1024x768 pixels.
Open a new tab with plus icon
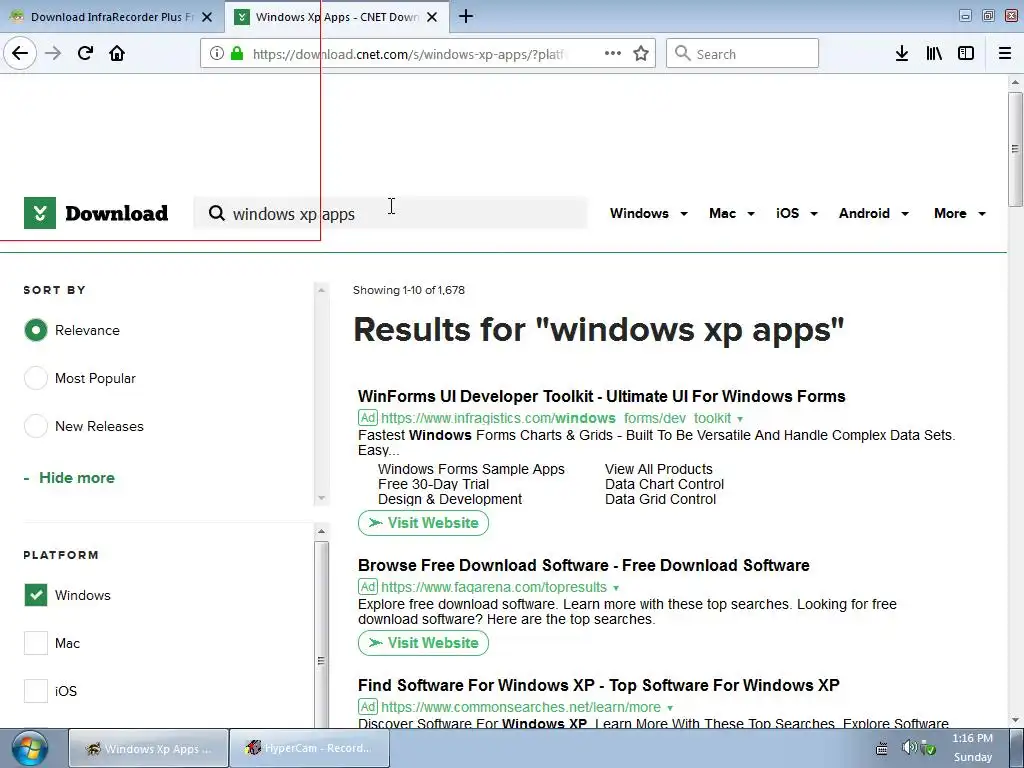pyautogui.click(x=466, y=17)
